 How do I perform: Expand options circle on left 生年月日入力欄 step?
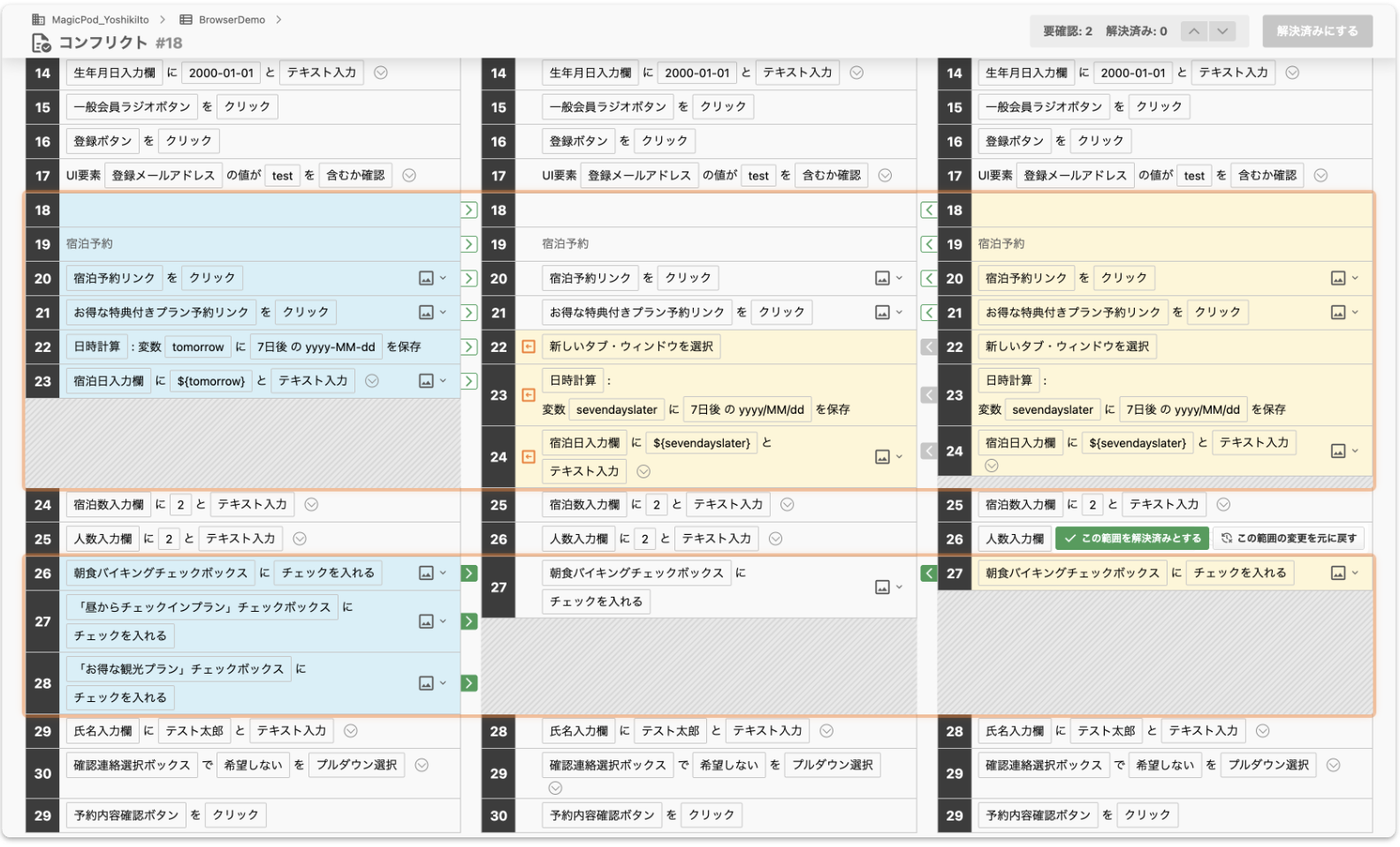(x=381, y=72)
